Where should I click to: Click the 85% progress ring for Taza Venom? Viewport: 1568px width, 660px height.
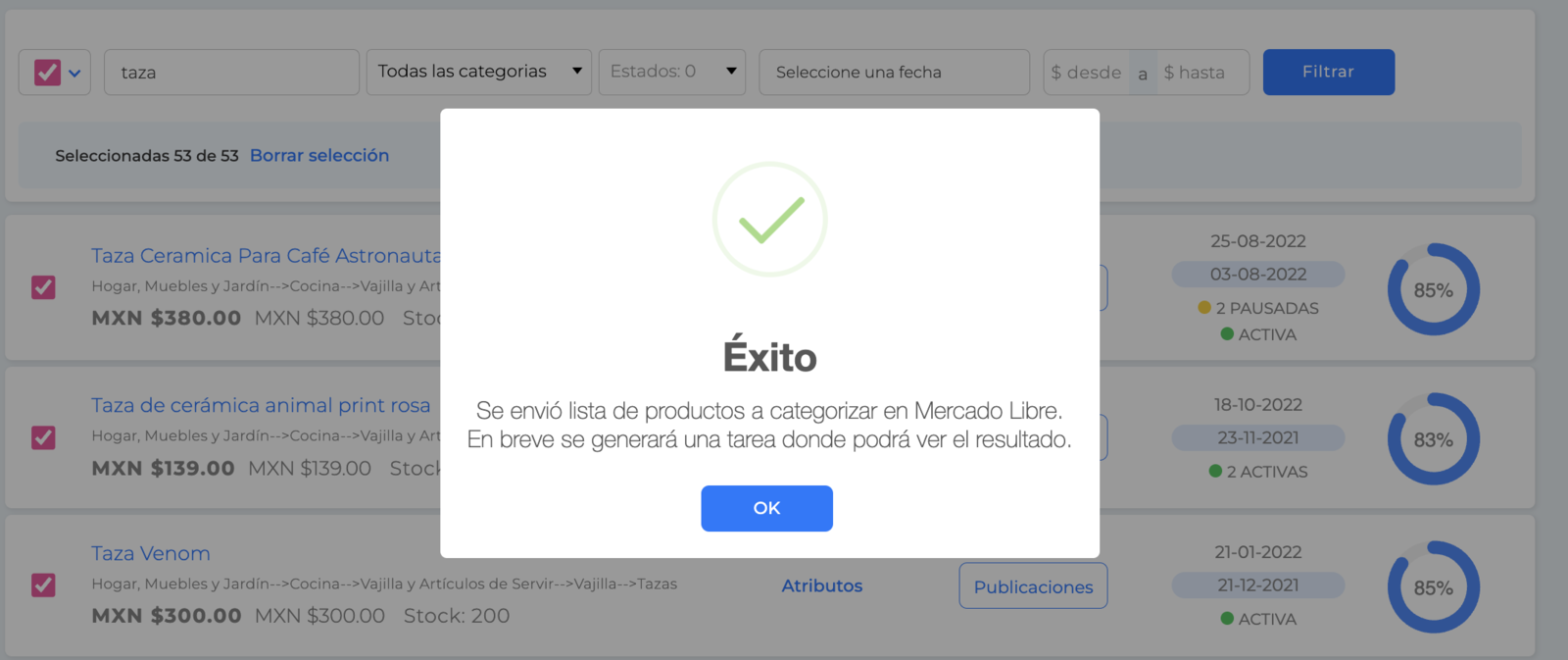(x=1433, y=587)
